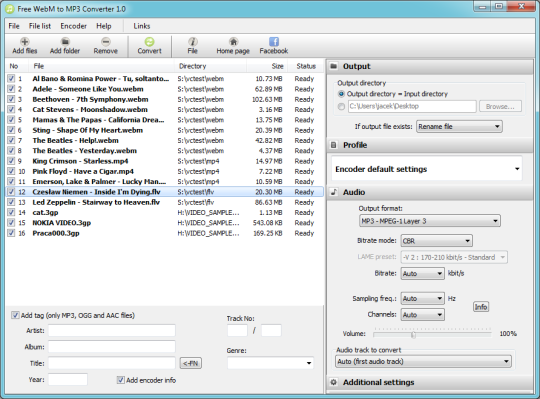Sort the list by Directory column header
The image size is (540, 399).
pos(211,66)
